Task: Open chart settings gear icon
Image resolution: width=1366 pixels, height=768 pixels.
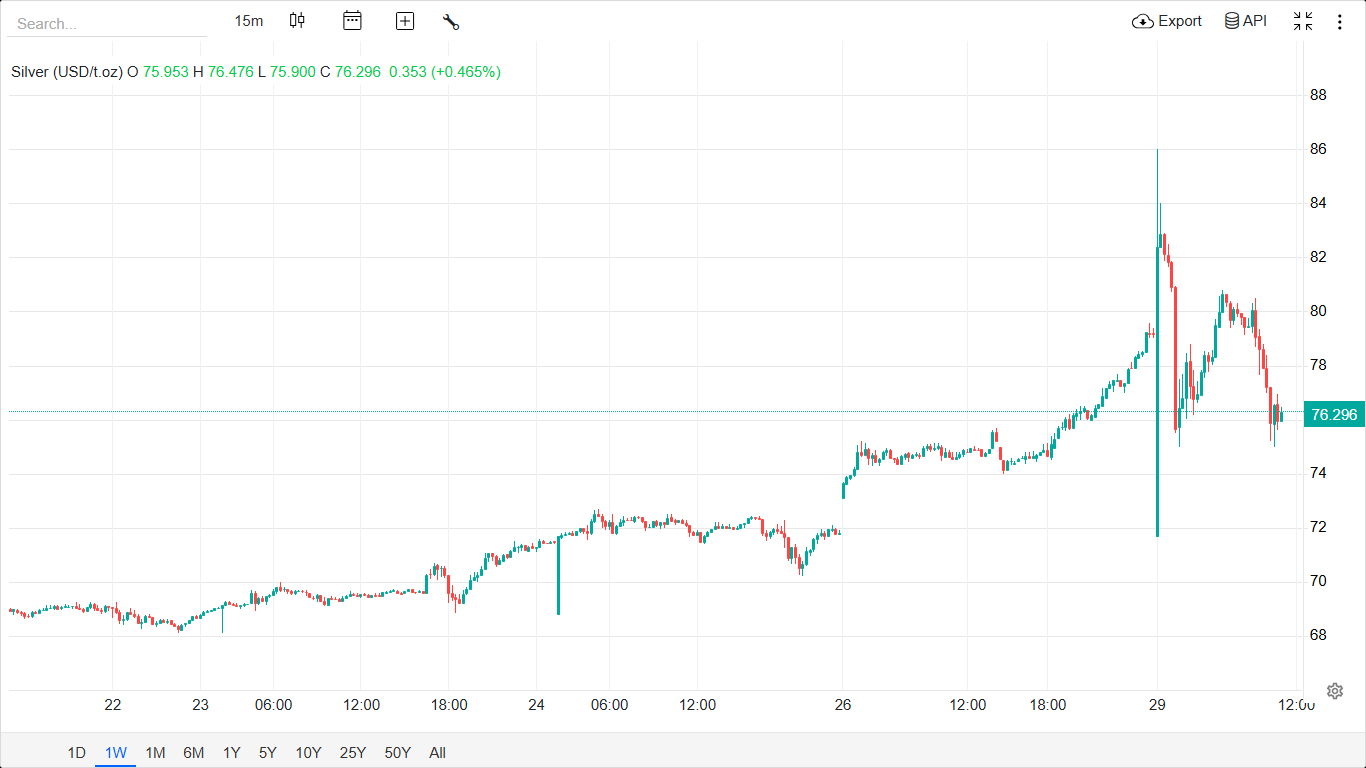Action: coord(1335,691)
